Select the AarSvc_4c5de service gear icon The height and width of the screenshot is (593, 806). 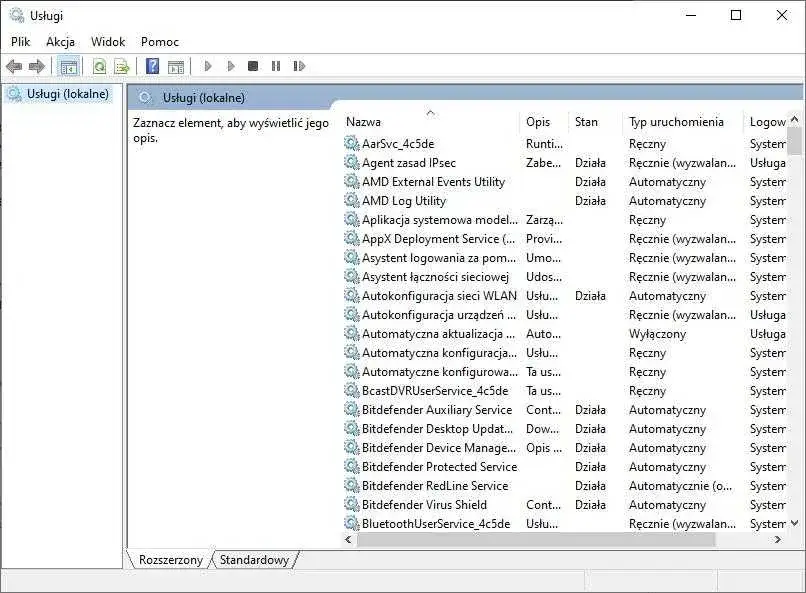click(352, 143)
